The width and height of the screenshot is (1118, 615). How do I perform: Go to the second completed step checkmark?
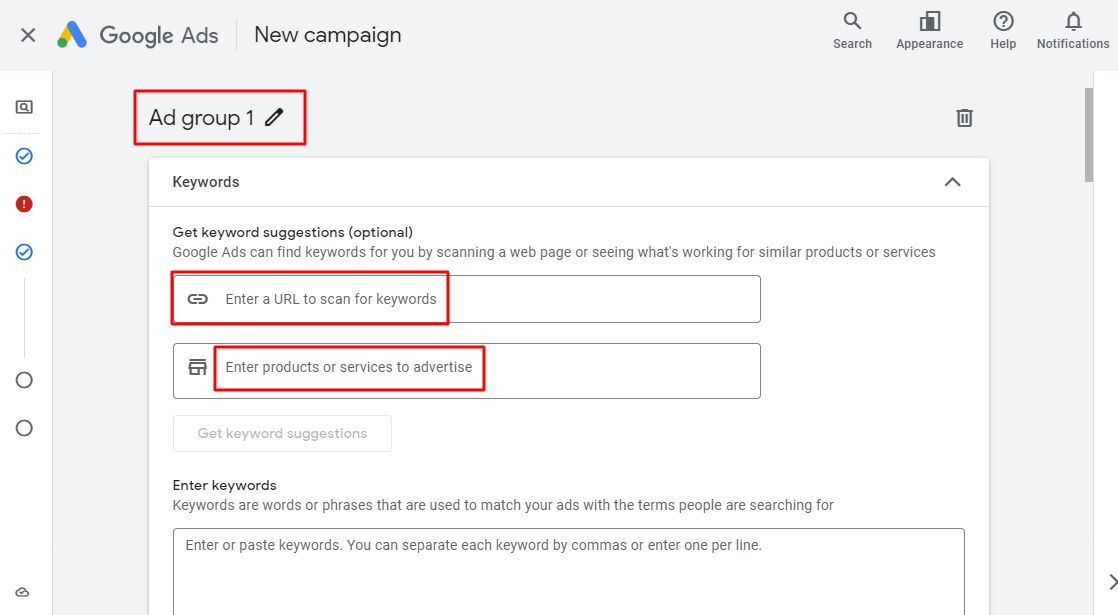click(24, 252)
